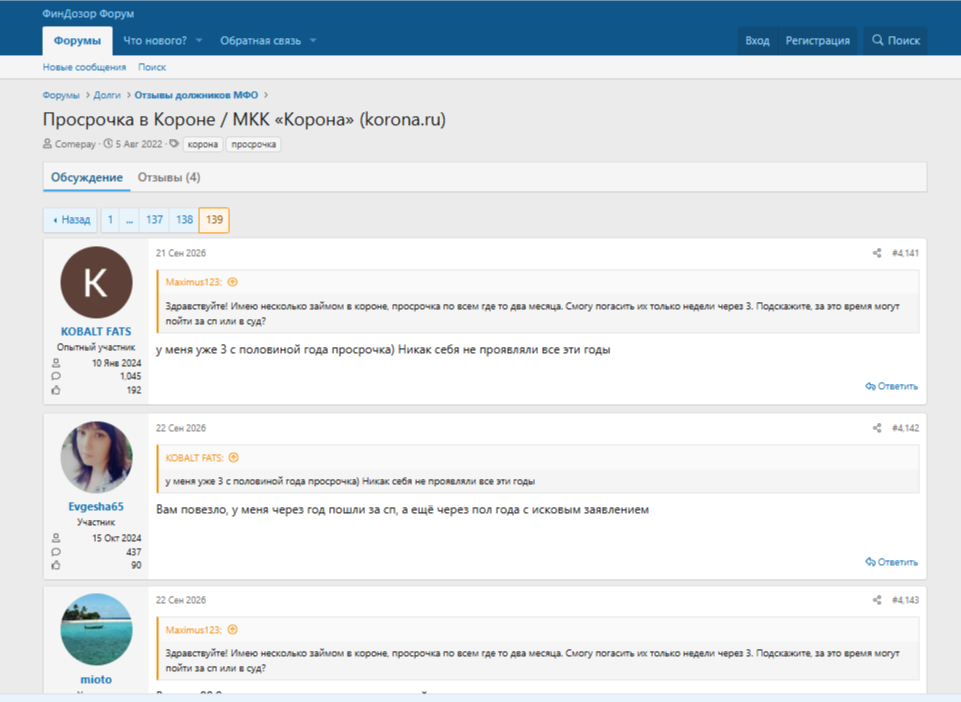961x702 pixels.
Task: Select the просрочка tag
Action: click(254, 145)
